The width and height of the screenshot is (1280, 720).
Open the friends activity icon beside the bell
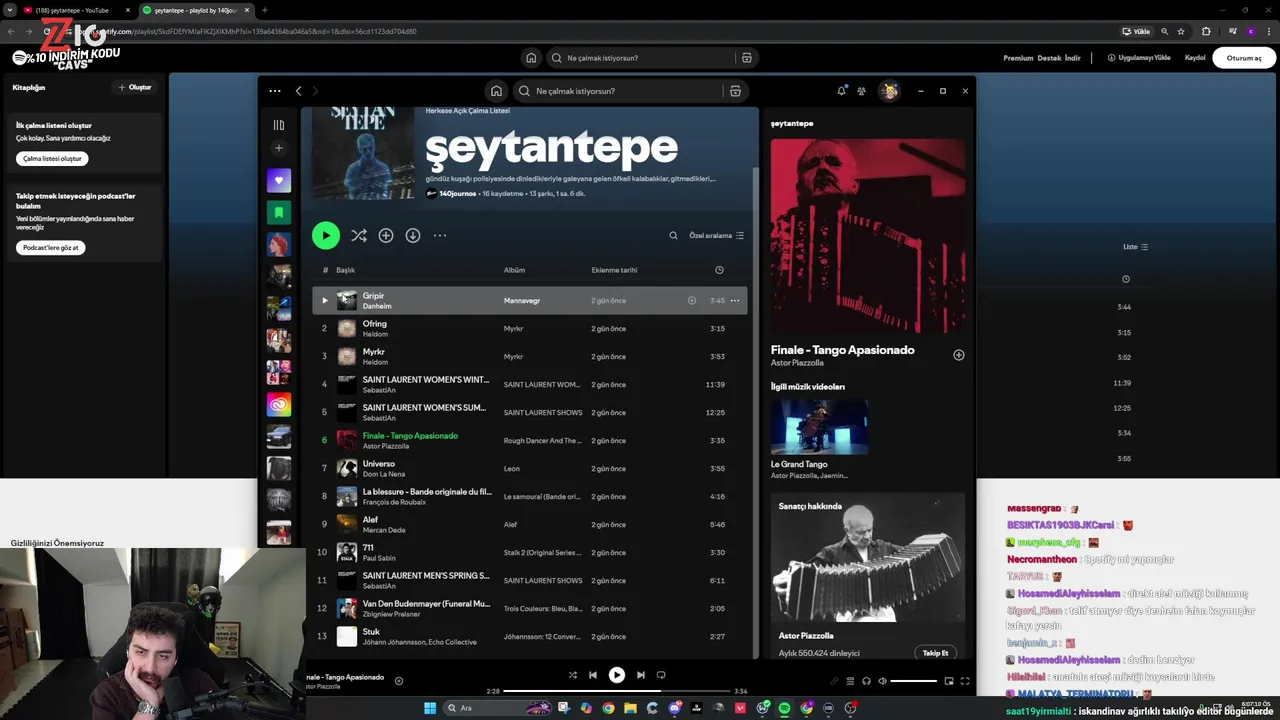tap(861, 91)
